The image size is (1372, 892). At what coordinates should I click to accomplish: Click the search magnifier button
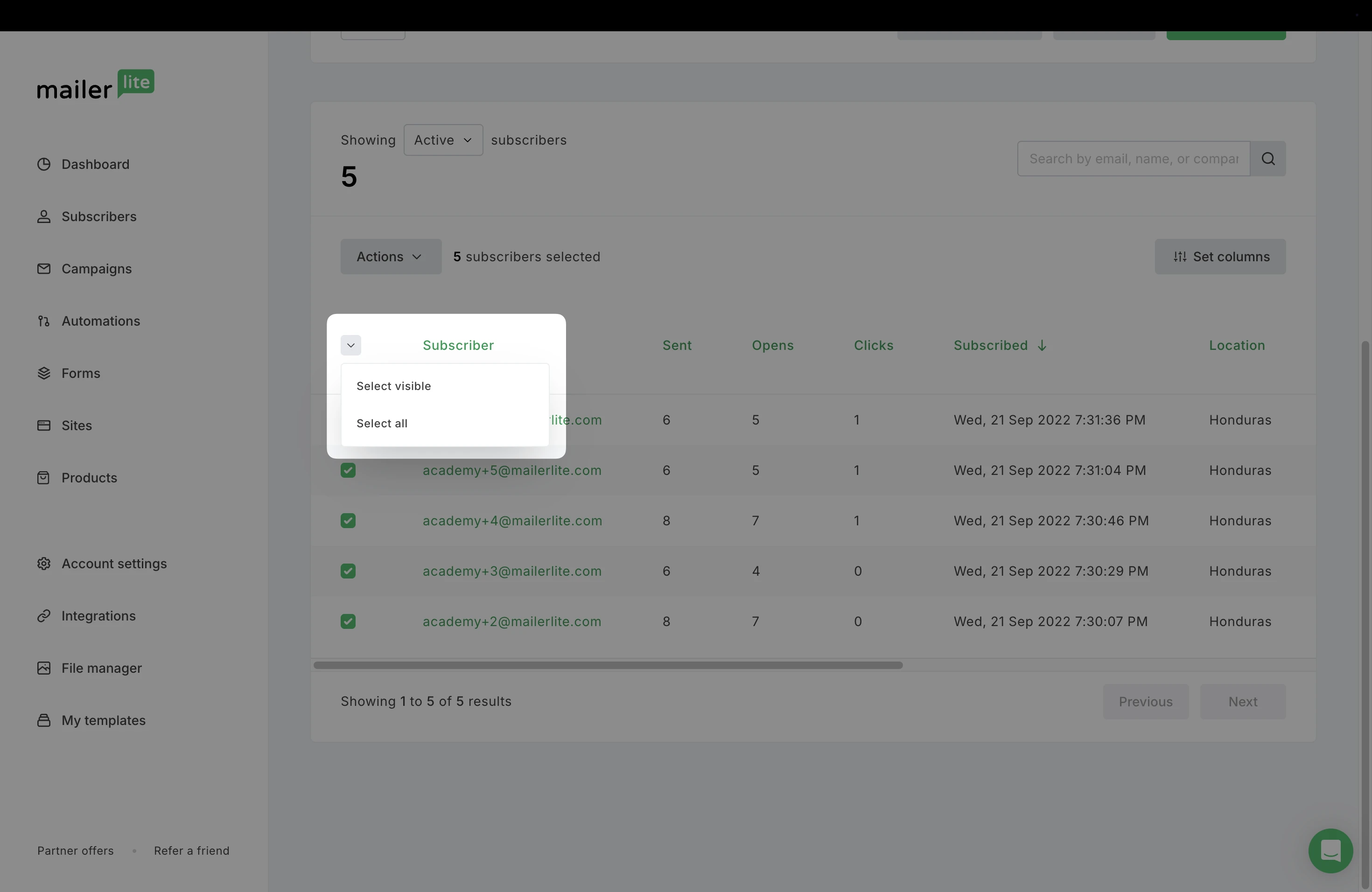tap(1267, 159)
